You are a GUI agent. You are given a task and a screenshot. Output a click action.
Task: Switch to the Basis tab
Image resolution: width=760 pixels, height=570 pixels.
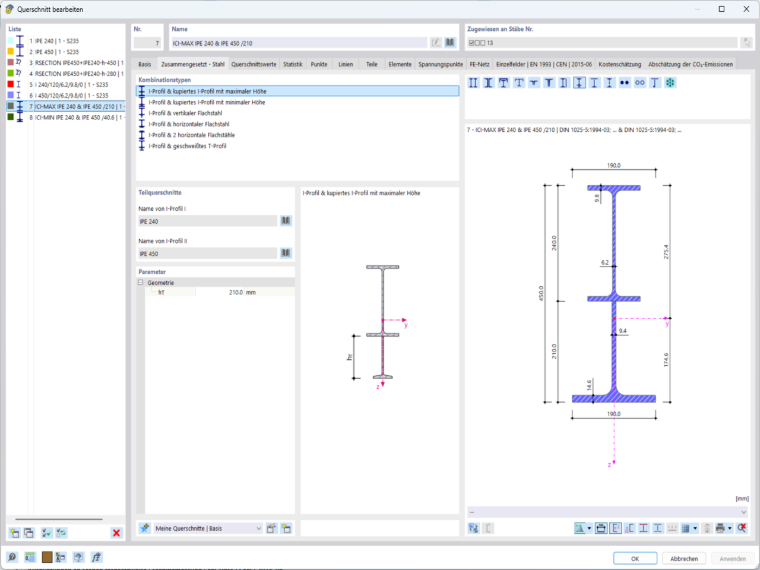coord(144,64)
